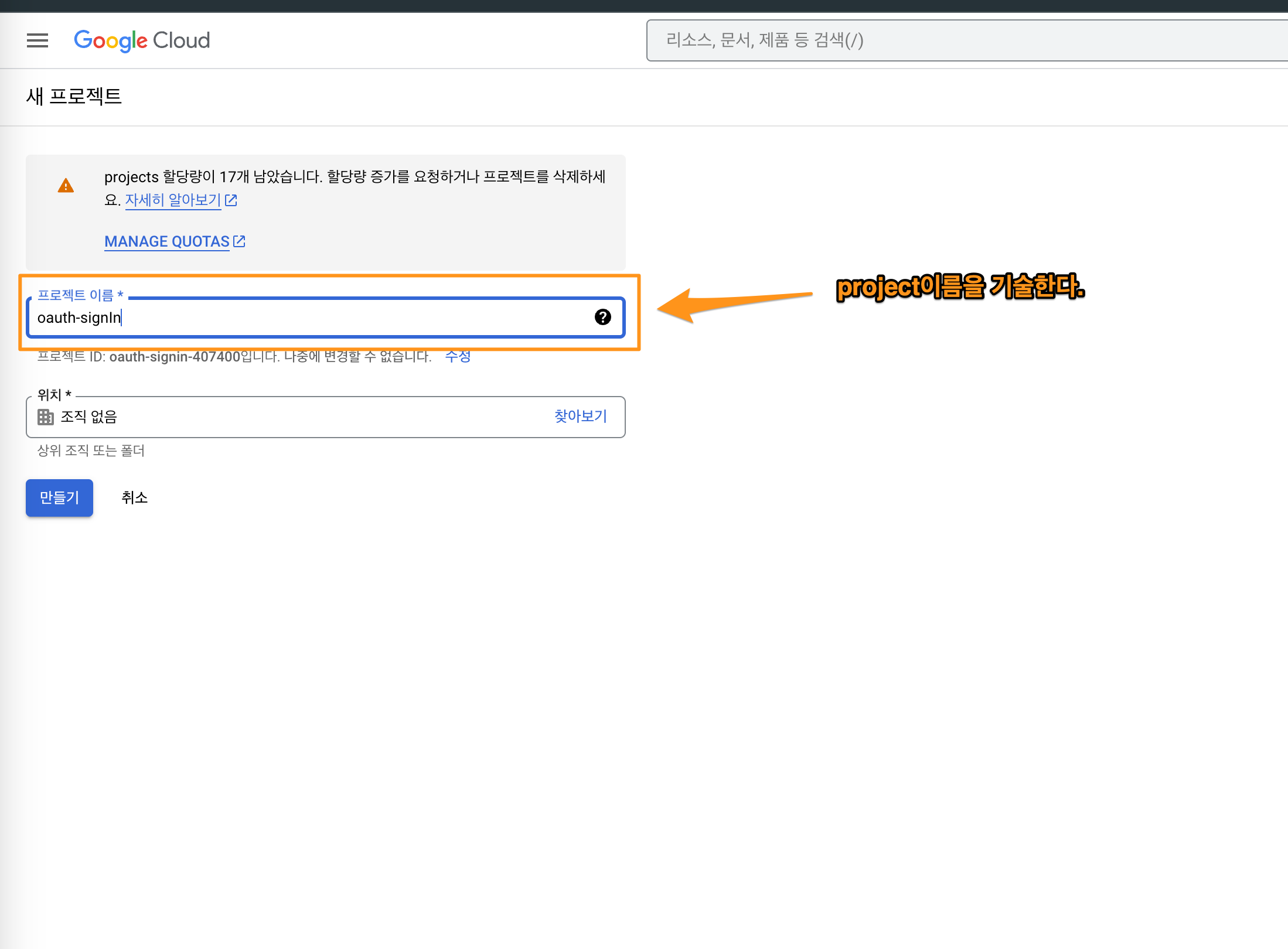1288x949 pixels.
Task: Click the external link icon next to 자세히 알아보기
Action: [x=231, y=200]
